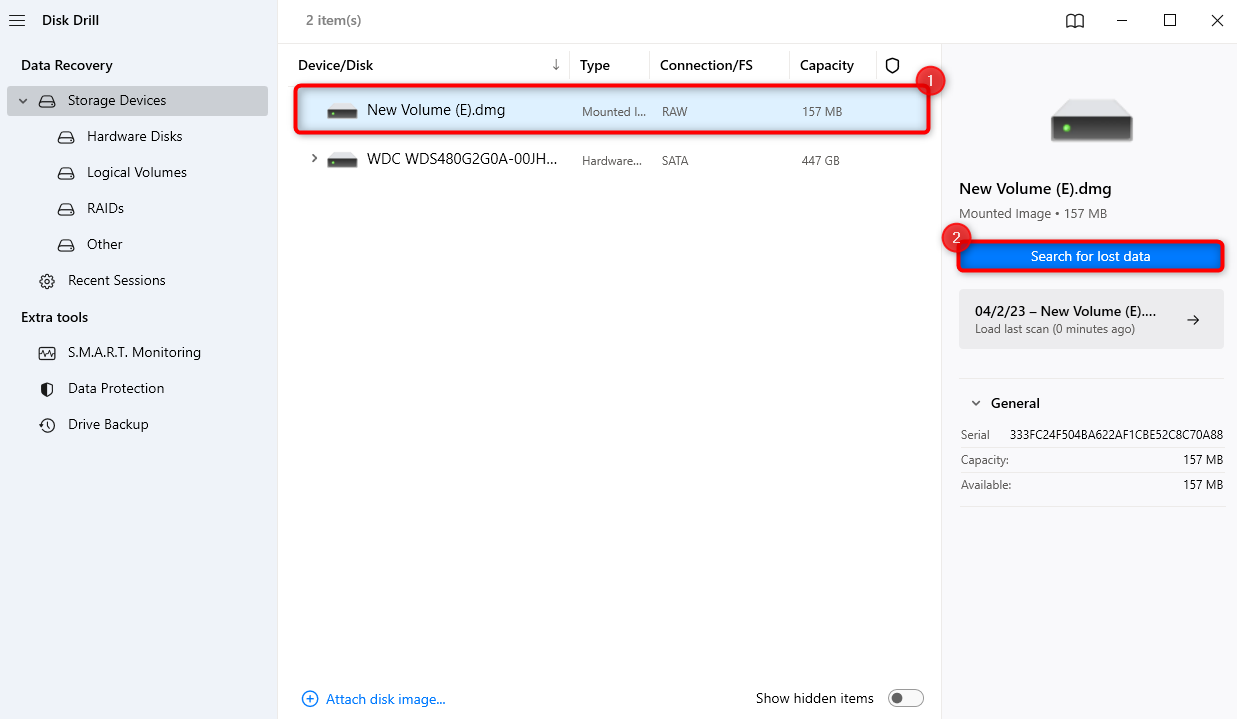The width and height of the screenshot is (1237, 719).
Task: Load last scan of New Volume (E)
Action: pos(1091,319)
